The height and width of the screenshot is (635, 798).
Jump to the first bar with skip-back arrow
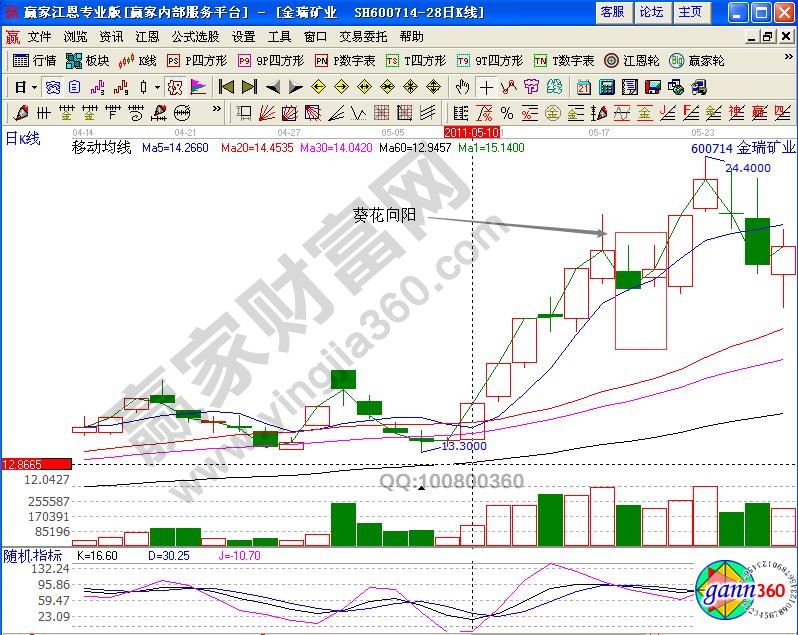pos(226,87)
